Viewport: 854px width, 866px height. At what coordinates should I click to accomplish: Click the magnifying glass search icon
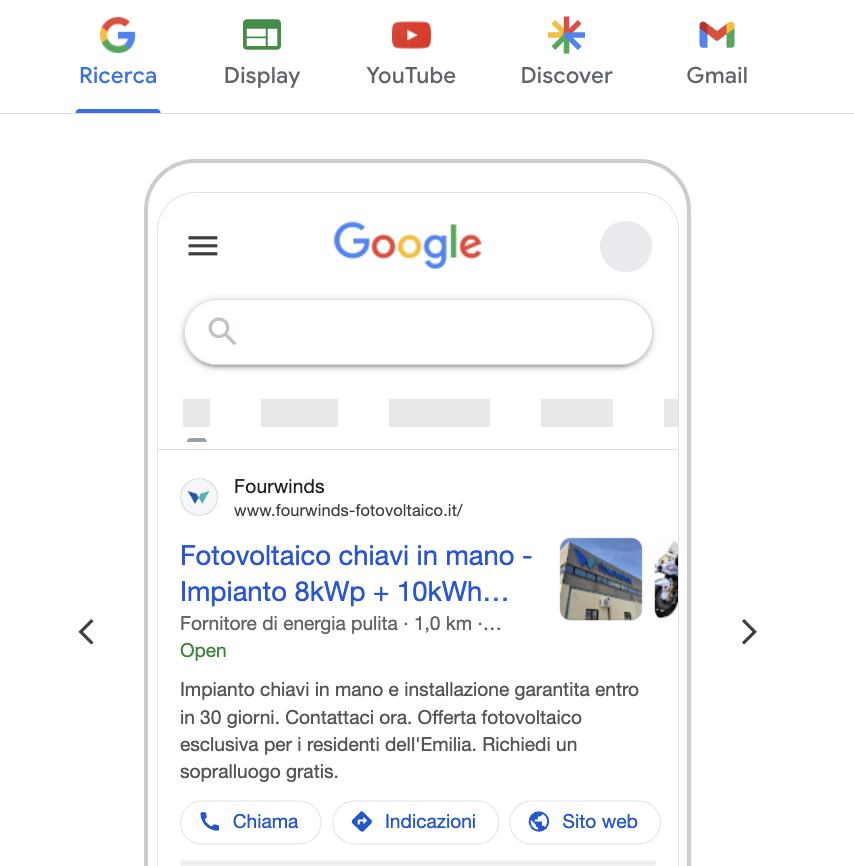(x=222, y=331)
